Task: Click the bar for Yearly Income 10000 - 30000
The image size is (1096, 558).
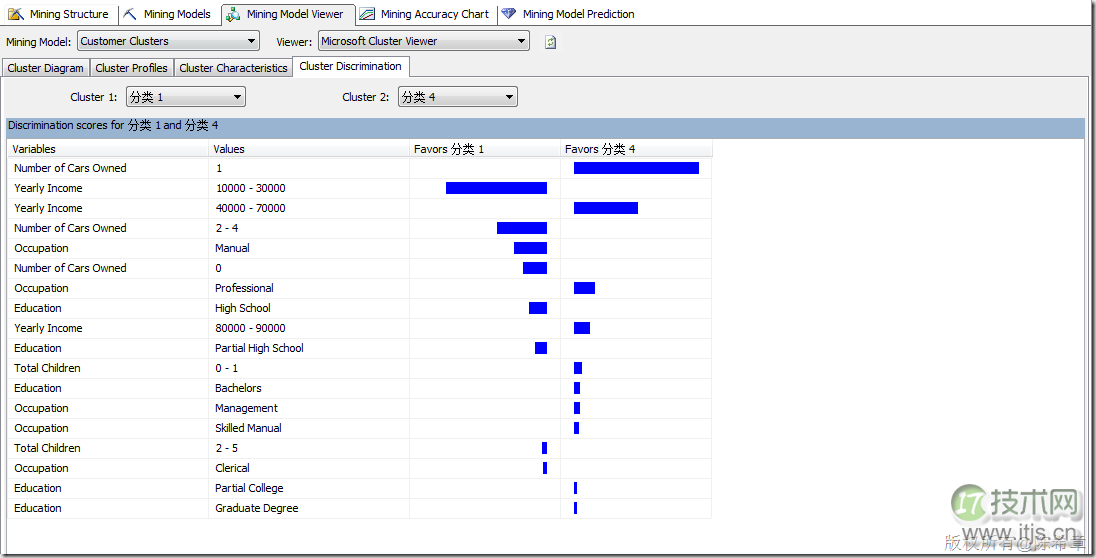Action: 496,188
